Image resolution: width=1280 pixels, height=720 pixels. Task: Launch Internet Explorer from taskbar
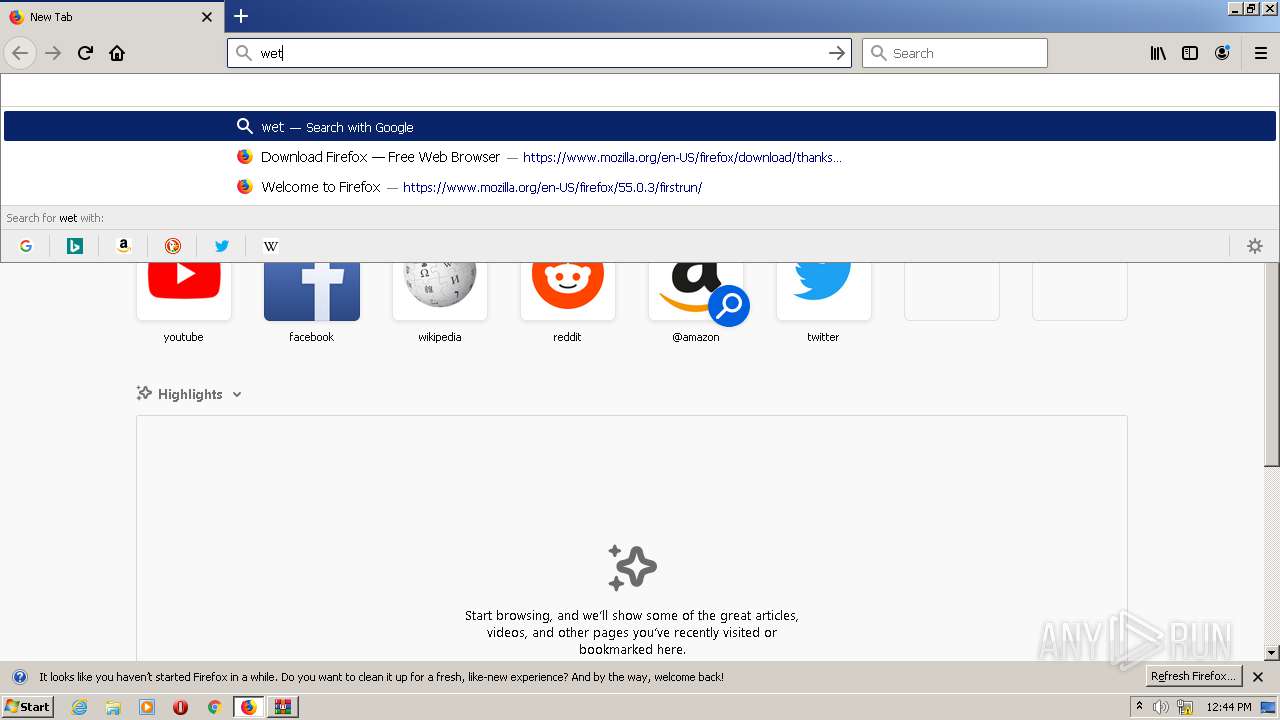(x=80, y=707)
